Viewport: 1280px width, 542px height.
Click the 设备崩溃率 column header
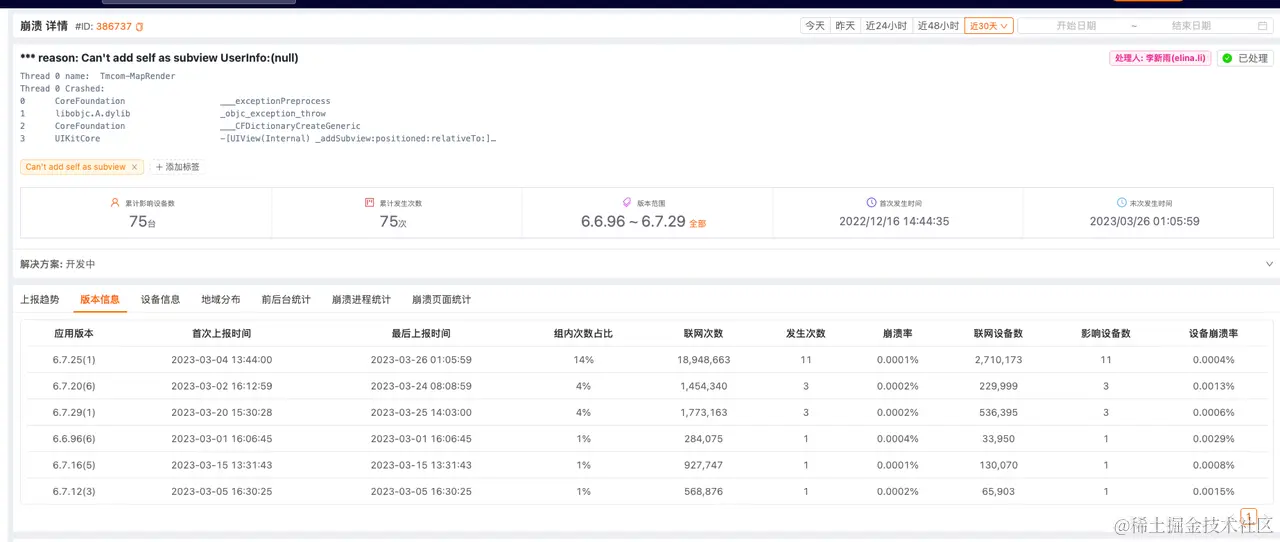click(1214, 333)
